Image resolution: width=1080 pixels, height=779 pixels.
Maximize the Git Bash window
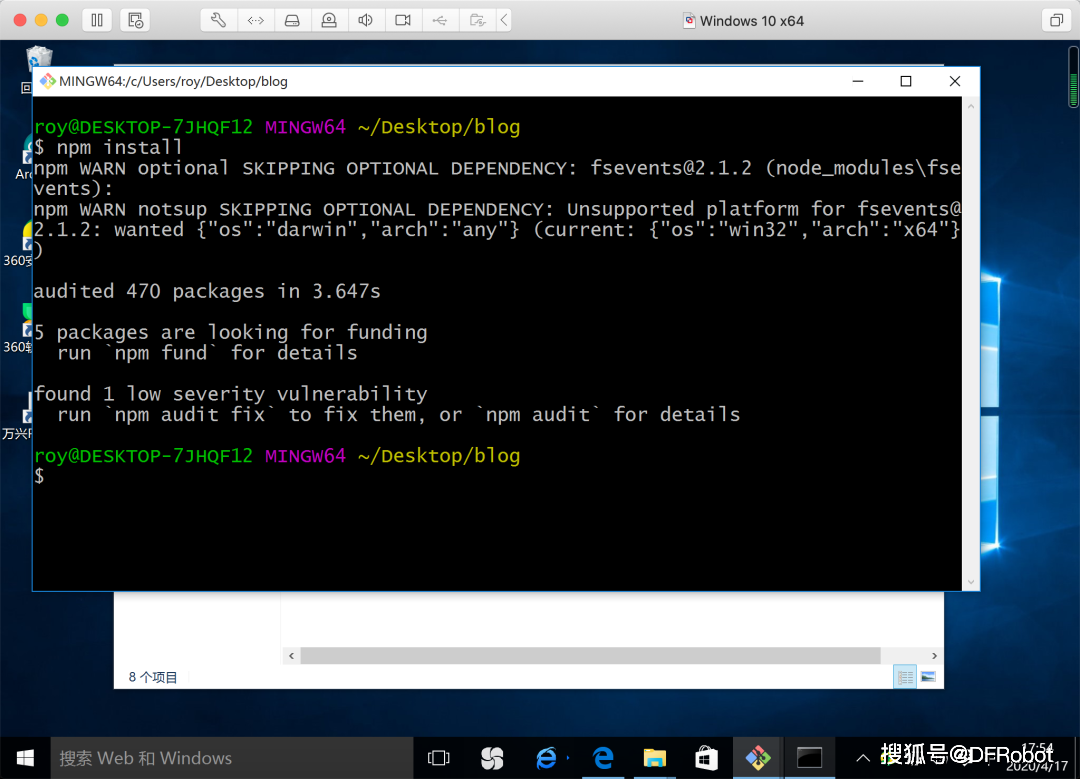906,81
